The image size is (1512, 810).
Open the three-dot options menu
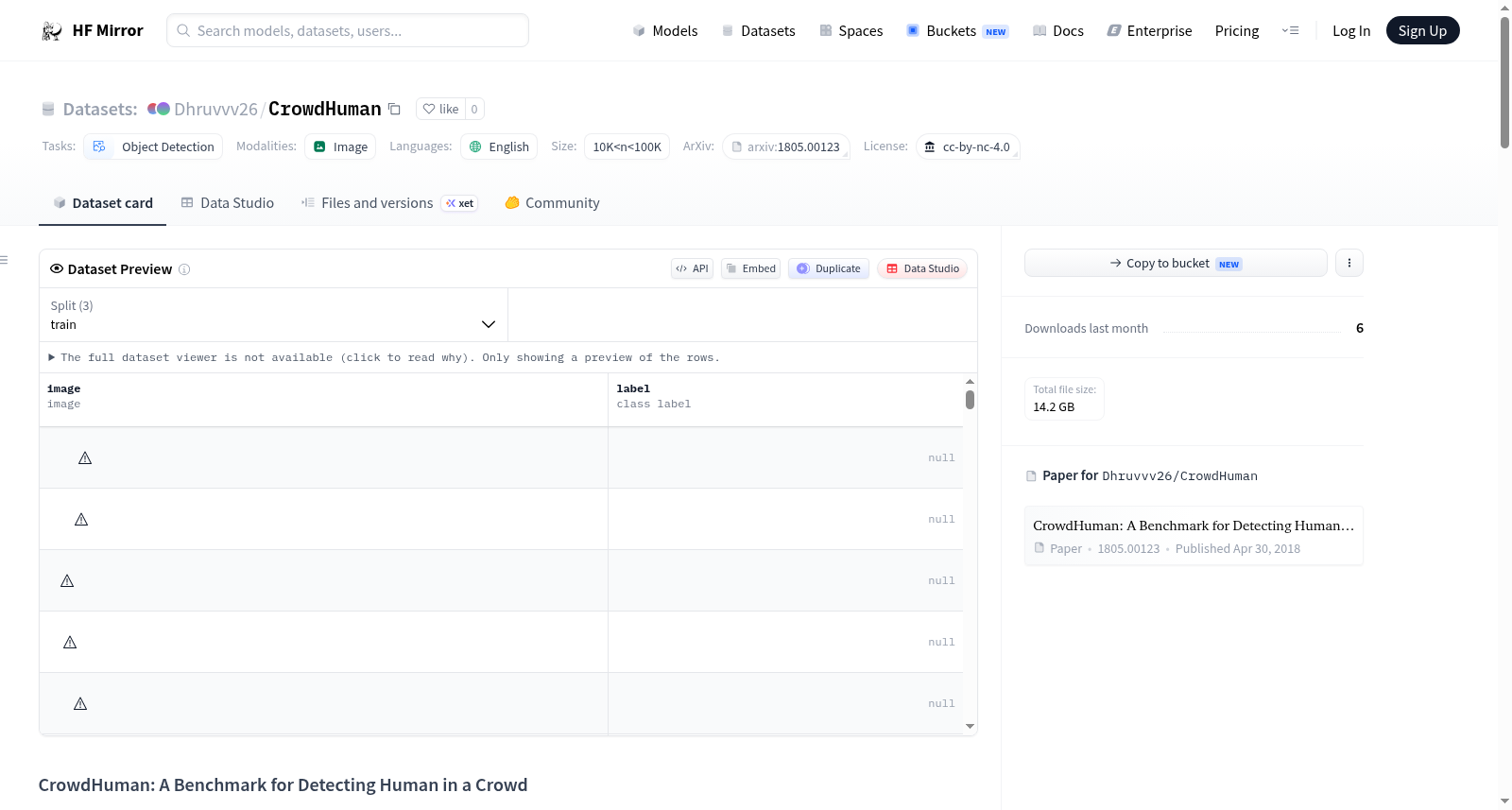[x=1349, y=263]
